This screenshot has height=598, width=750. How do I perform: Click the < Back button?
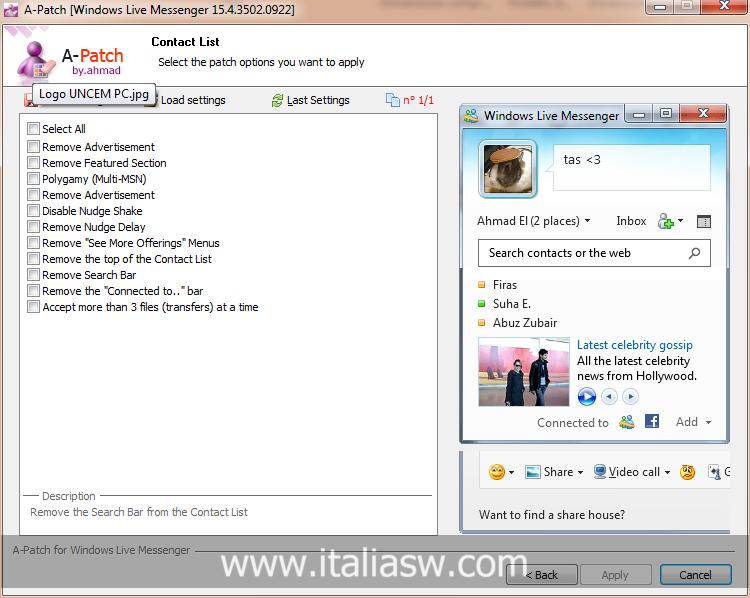pyautogui.click(x=542, y=575)
